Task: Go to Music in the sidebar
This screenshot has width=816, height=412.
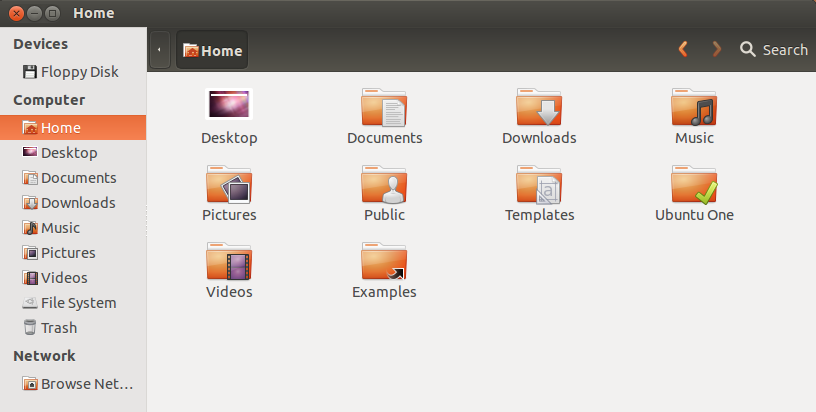Action: point(73,228)
